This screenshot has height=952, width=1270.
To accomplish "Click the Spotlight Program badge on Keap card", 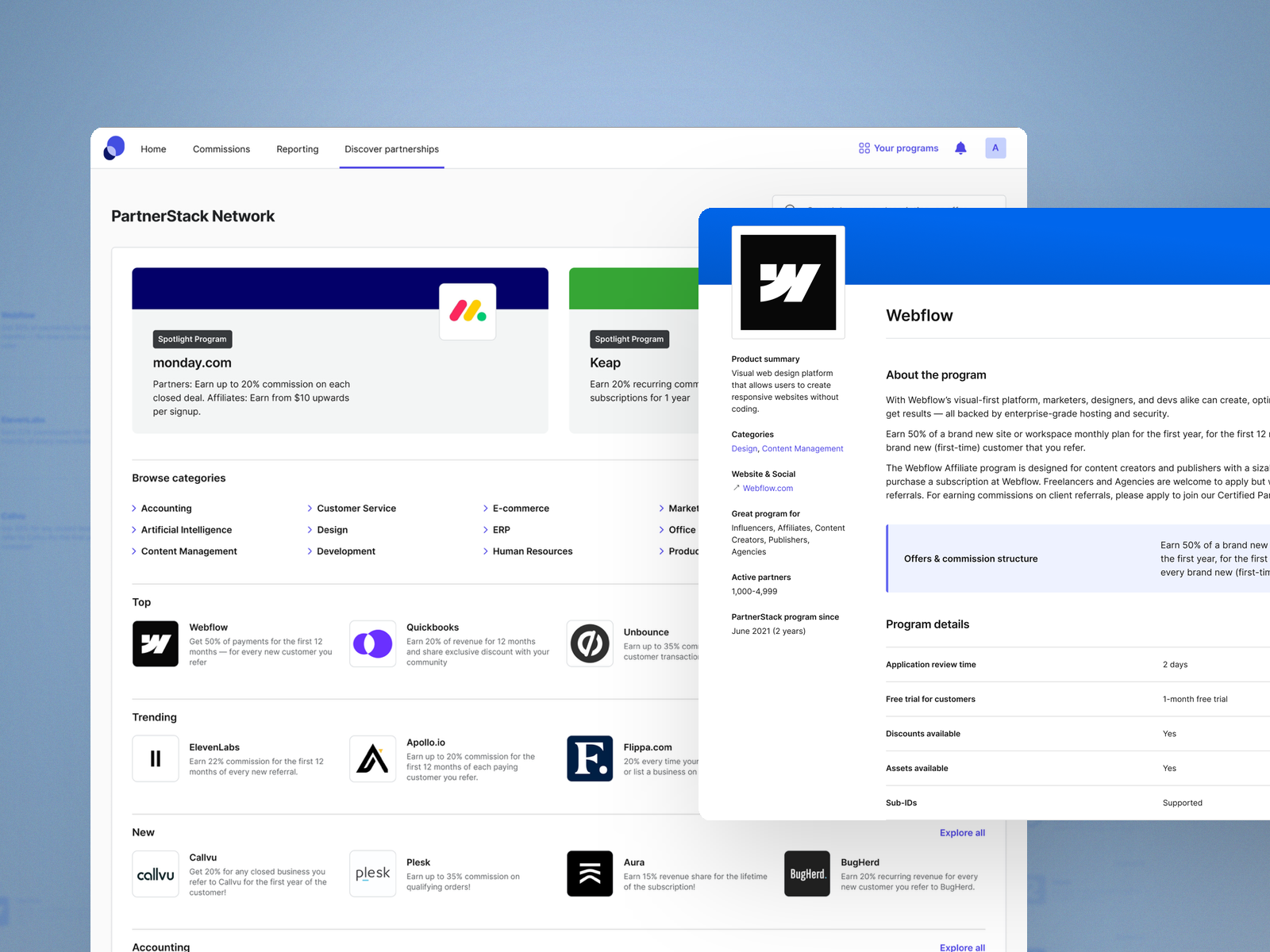I will 629,340.
